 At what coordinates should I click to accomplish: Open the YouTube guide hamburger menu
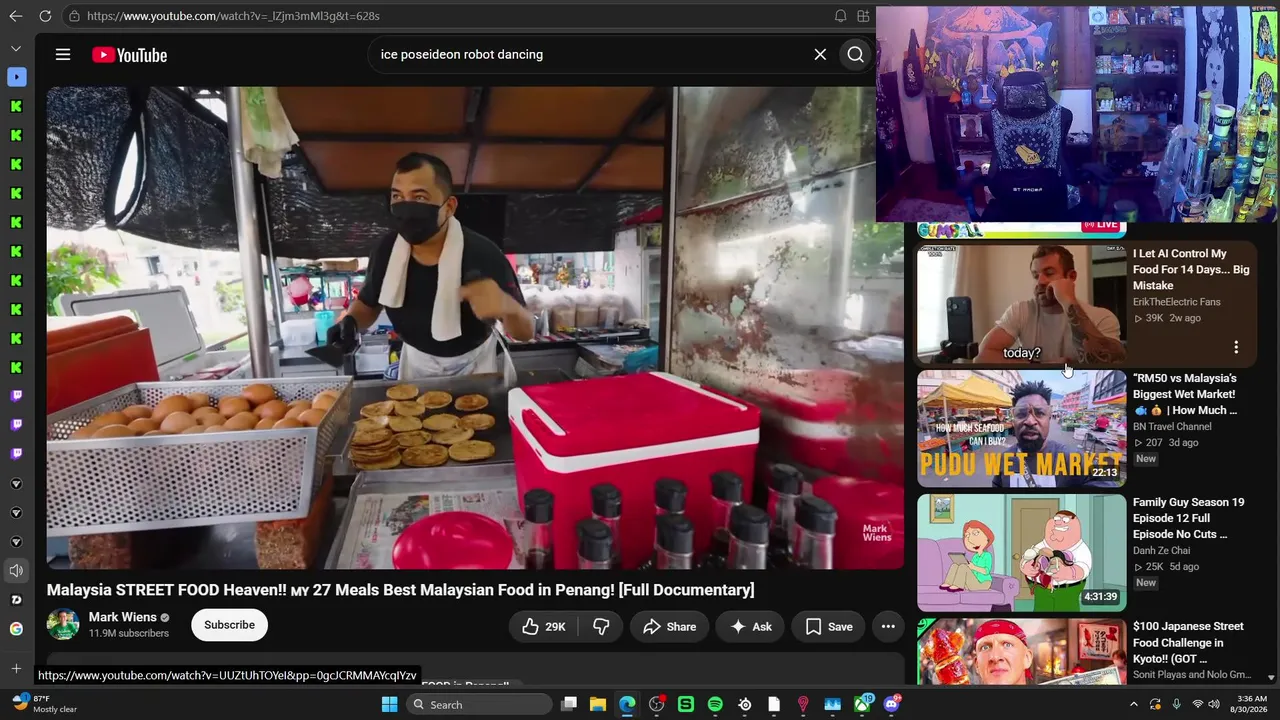point(63,55)
